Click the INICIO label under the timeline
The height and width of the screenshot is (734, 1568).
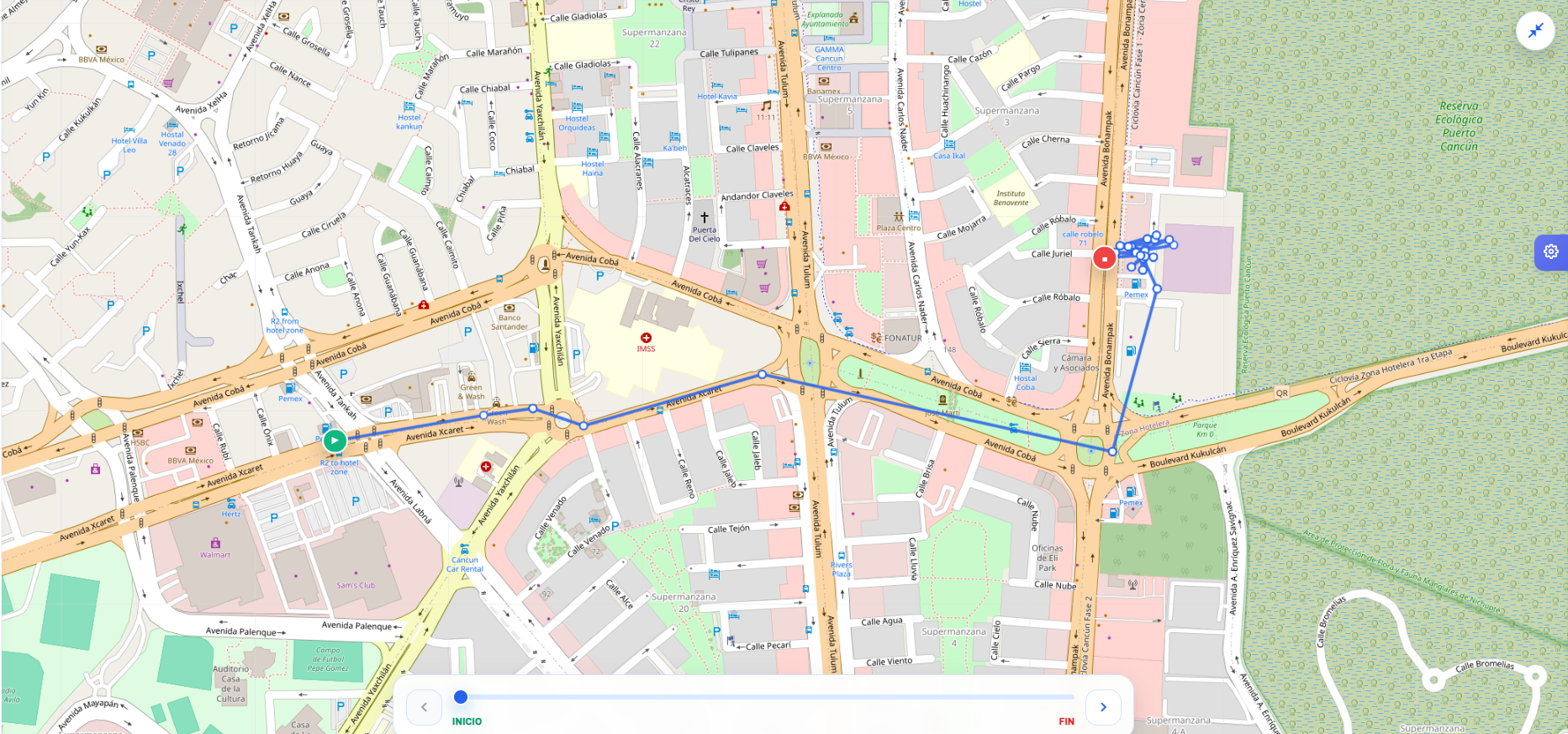[x=467, y=721]
